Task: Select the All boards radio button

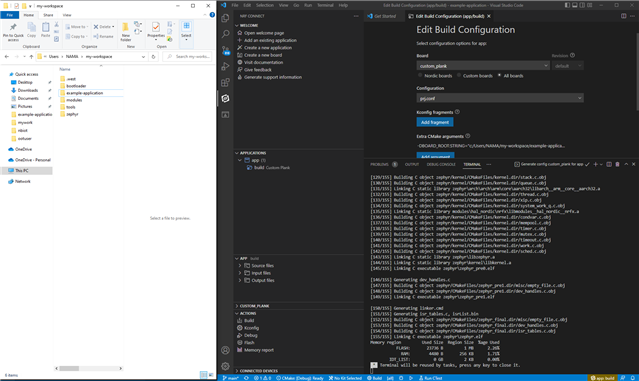Action: [500, 75]
